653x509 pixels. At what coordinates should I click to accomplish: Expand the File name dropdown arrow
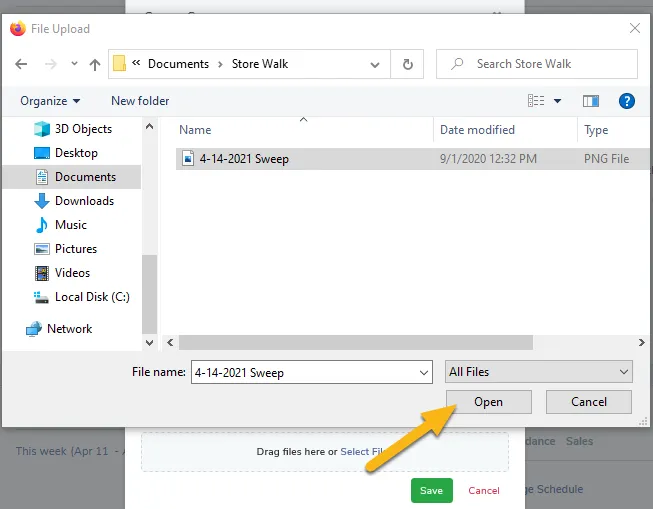point(424,372)
